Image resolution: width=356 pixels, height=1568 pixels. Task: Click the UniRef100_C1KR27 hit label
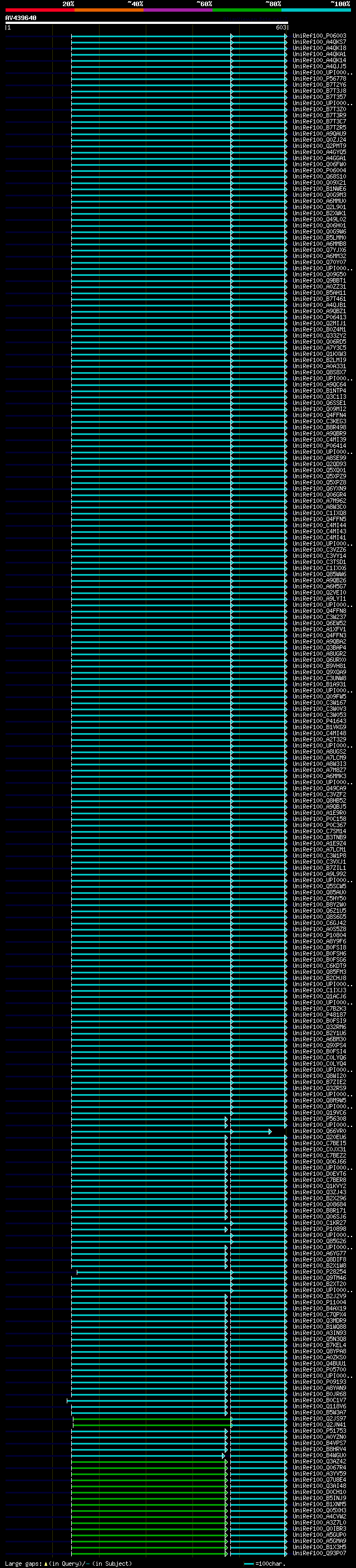[319, 1222]
